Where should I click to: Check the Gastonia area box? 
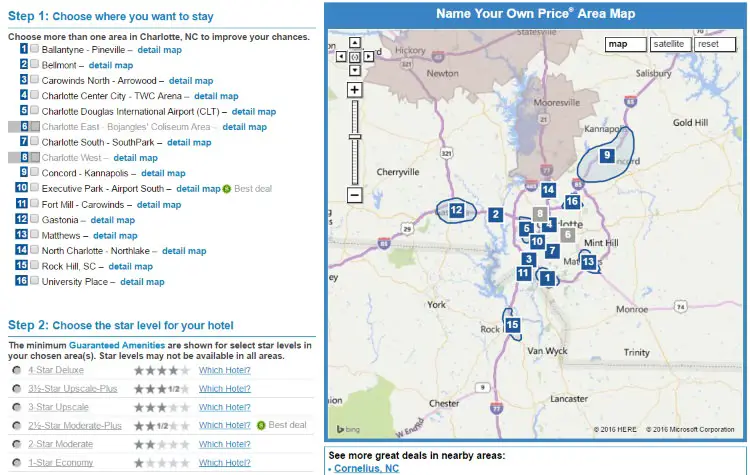pyautogui.click(x=34, y=218)
